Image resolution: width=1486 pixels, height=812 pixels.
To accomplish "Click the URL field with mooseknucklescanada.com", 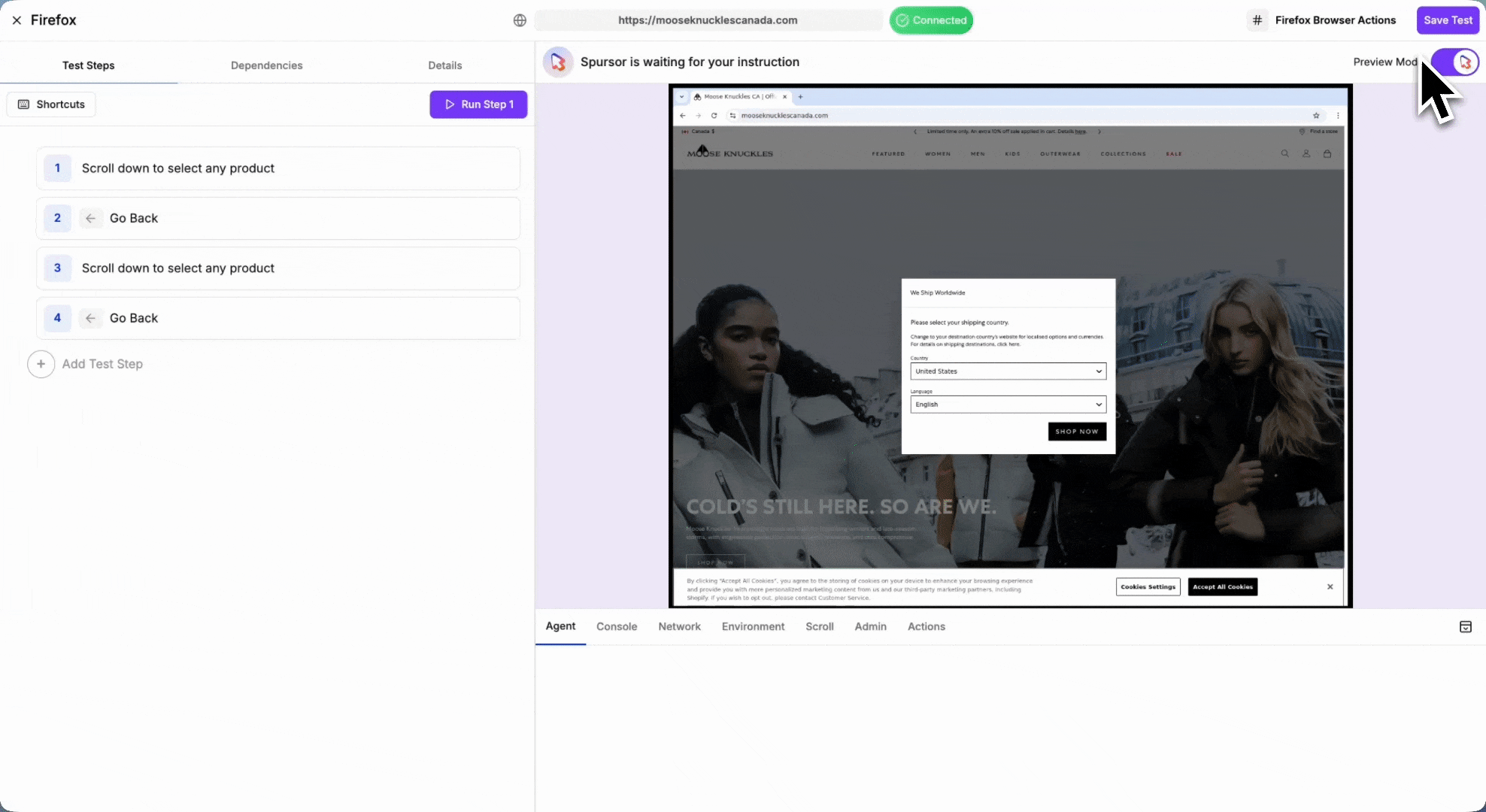I will coord(708,20).
